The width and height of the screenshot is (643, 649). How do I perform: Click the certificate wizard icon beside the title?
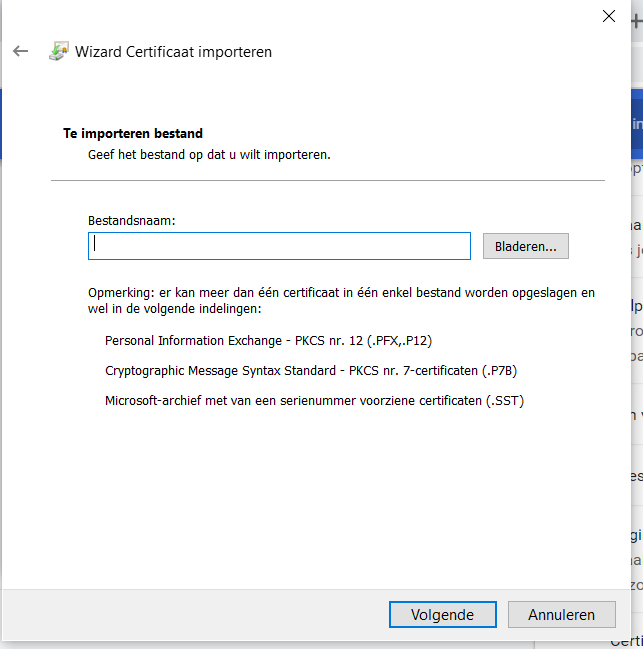pos(59,51)
